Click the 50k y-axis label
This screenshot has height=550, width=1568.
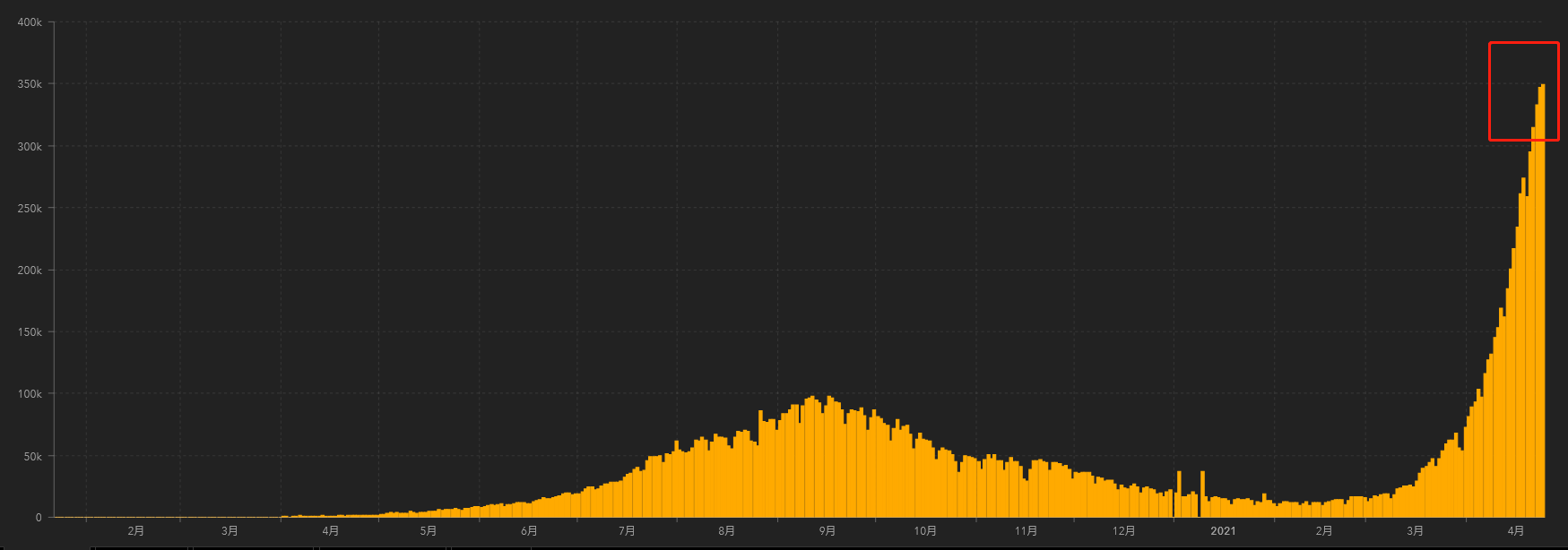coord(33,456)
